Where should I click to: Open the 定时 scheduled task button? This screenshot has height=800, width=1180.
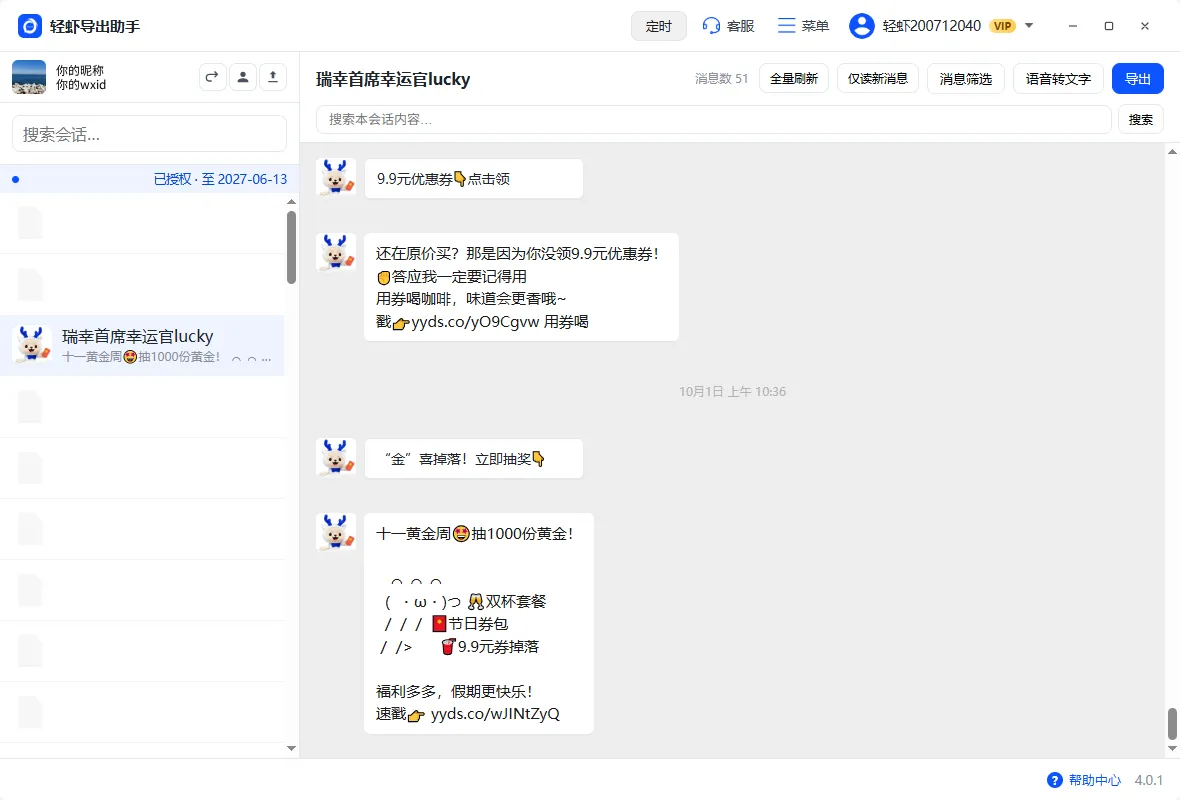pyautogui.click(x=658, y=26)
